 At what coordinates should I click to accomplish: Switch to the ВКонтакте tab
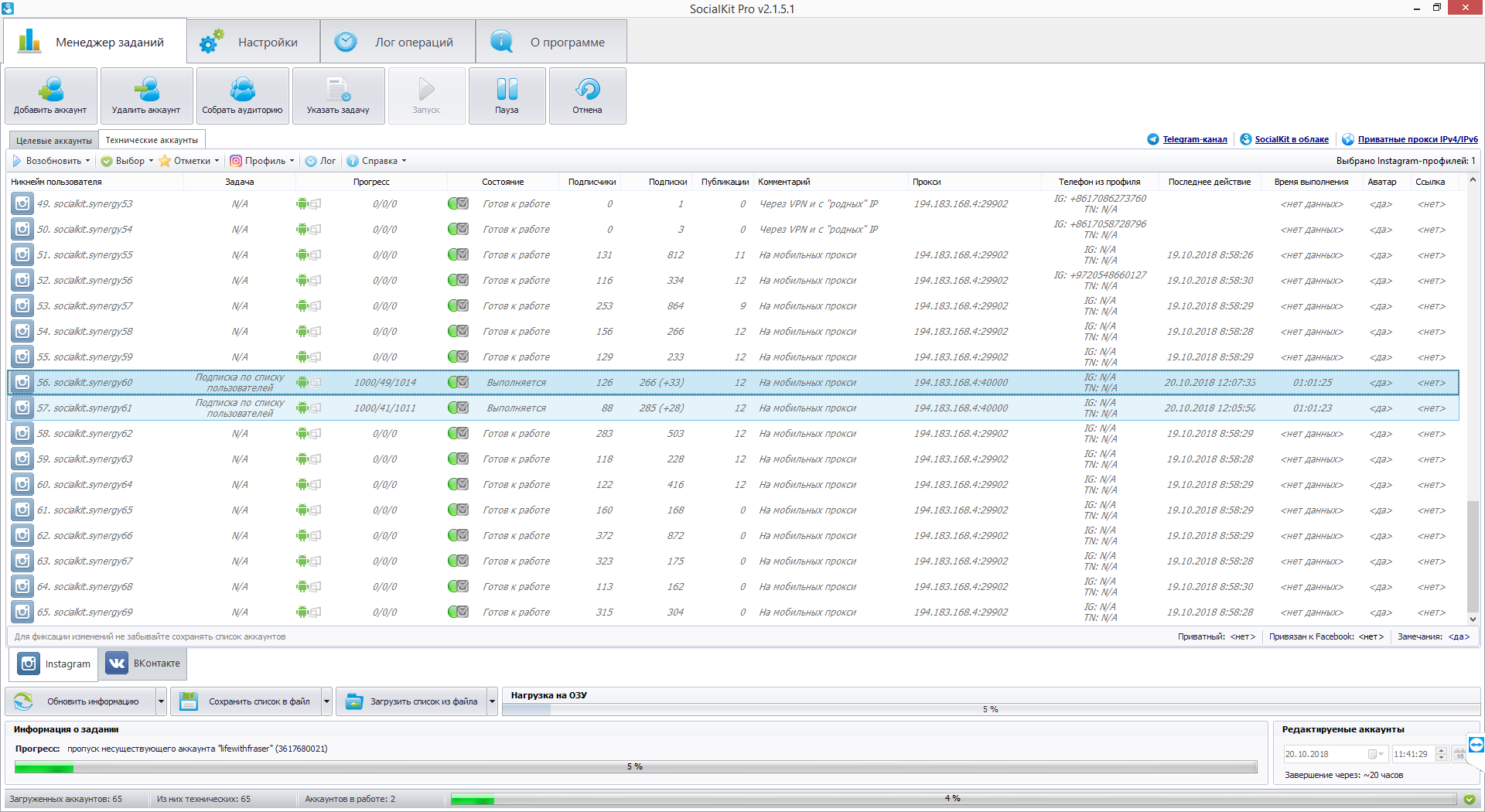click(x=143, y=664)
